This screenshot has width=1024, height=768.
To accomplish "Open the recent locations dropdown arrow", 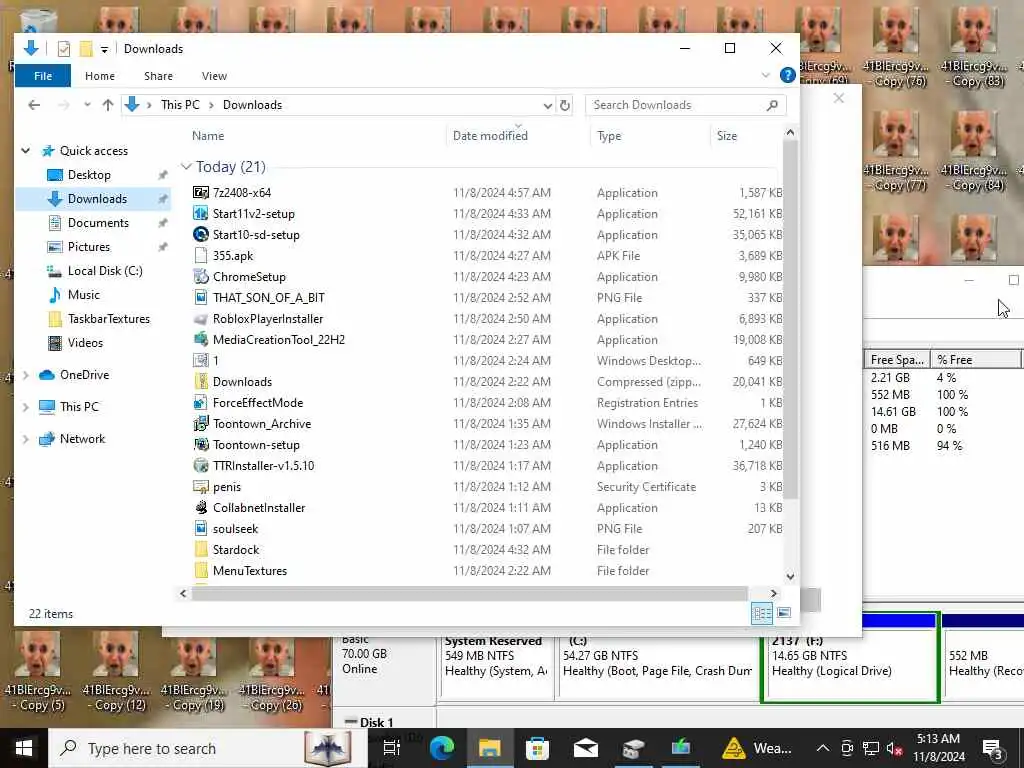I will point(87,105).
